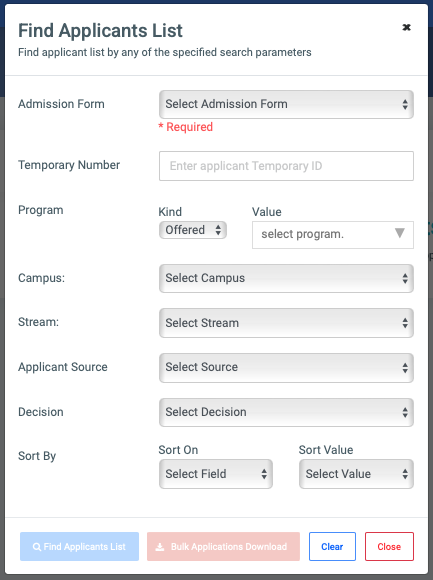433x580 pixels.
Task: Click the Temporary Number input field
Action: pyautogui.click(x=286, y=166)
